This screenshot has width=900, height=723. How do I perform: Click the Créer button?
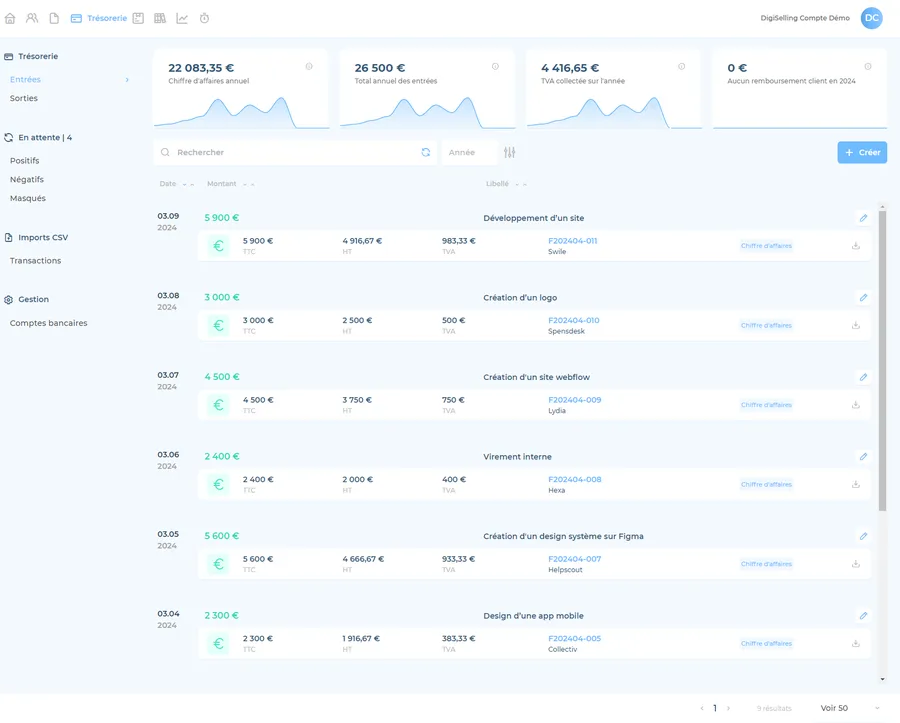[862, 153]
